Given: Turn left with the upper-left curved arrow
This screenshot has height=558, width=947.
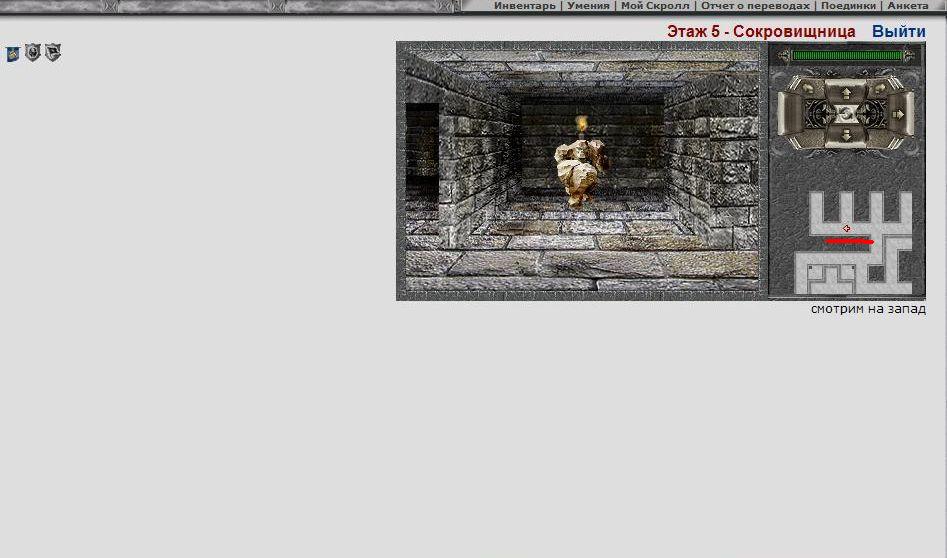Looking at the screenshot, I should 808,88.
